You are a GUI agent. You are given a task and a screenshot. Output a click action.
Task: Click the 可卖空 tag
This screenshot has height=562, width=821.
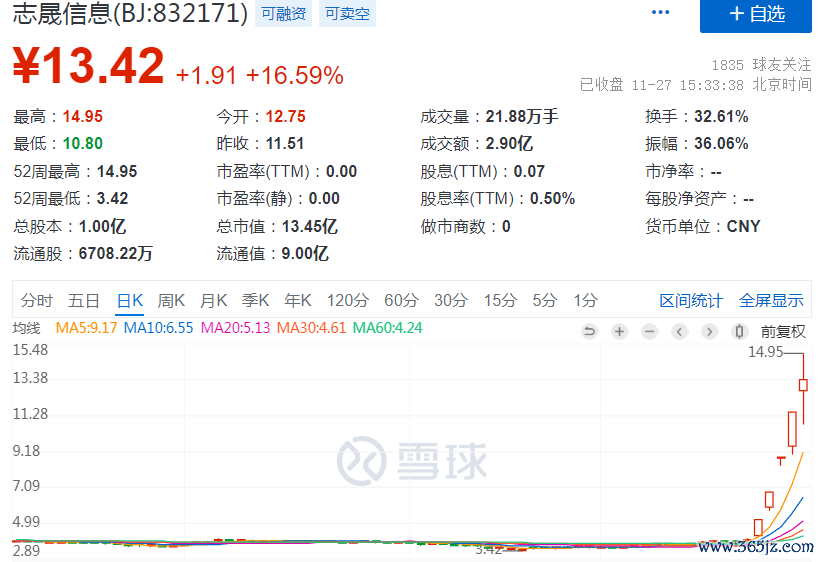point(347,14)
